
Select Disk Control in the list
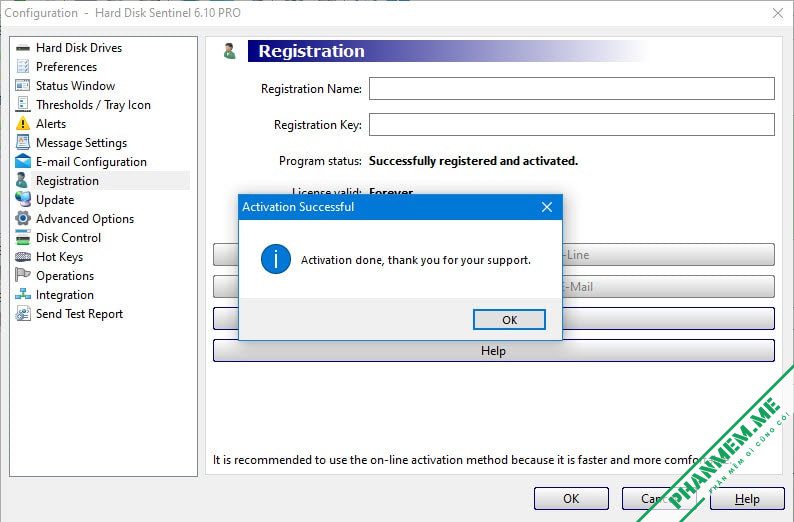tap(68, 237)
